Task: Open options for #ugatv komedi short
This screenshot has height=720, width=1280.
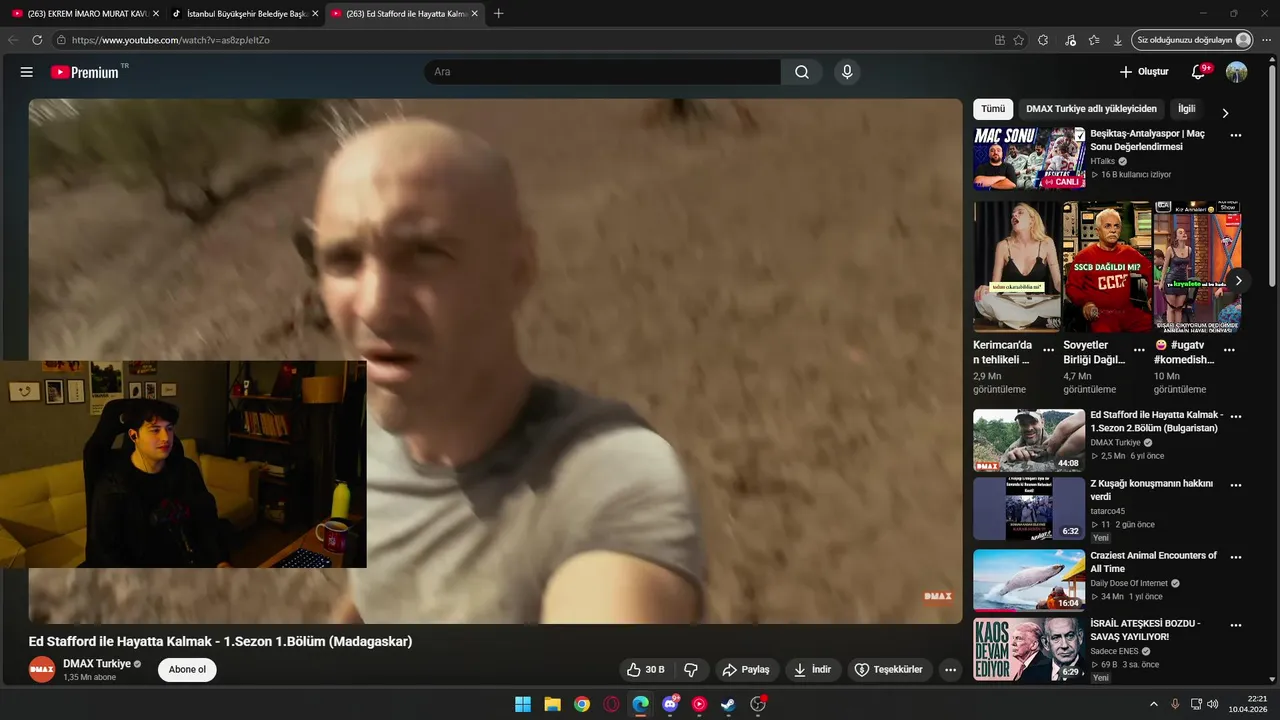Action: (x=1229, y=351)
